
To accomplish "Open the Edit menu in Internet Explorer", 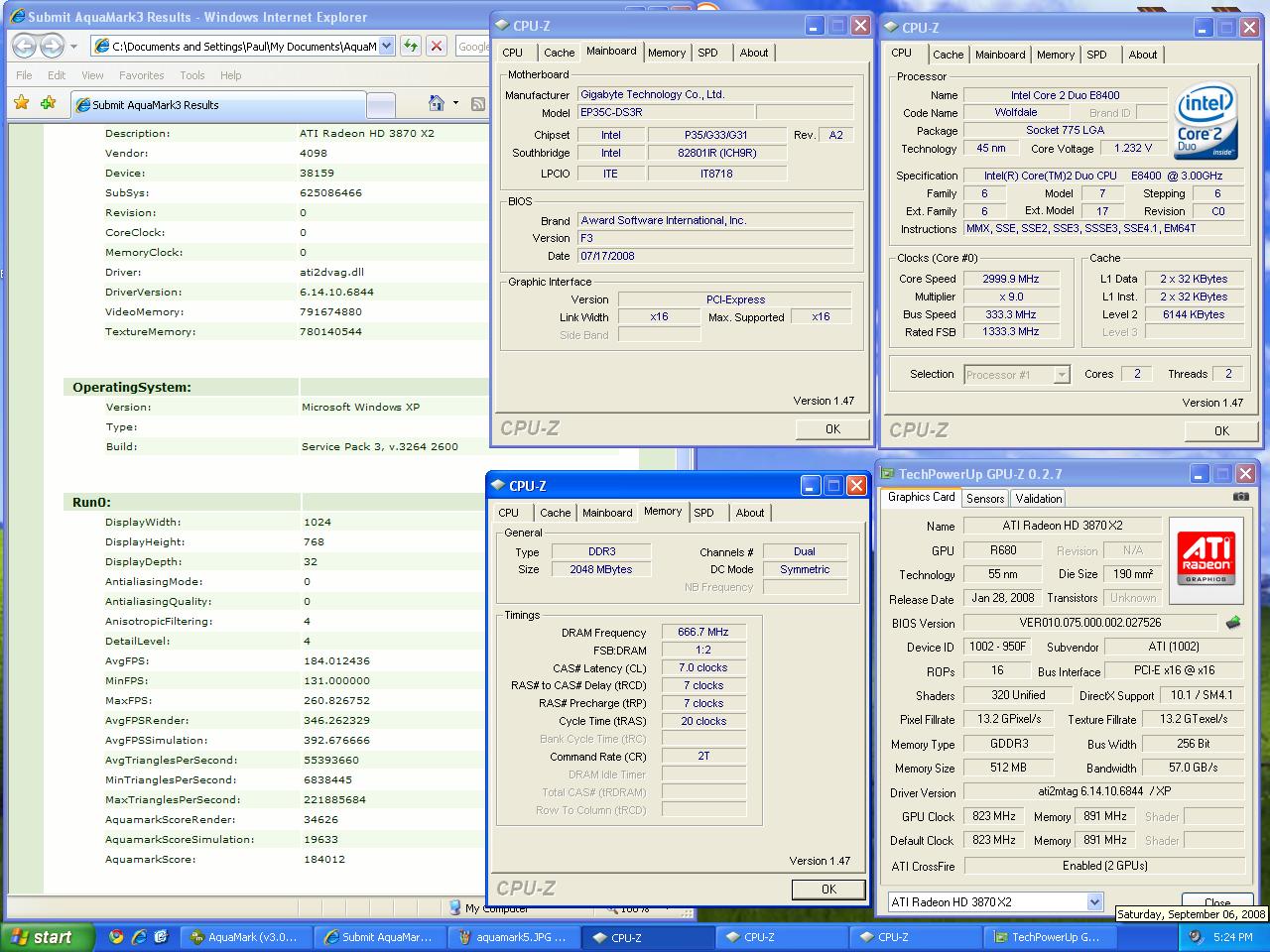I will coord(57,75).
